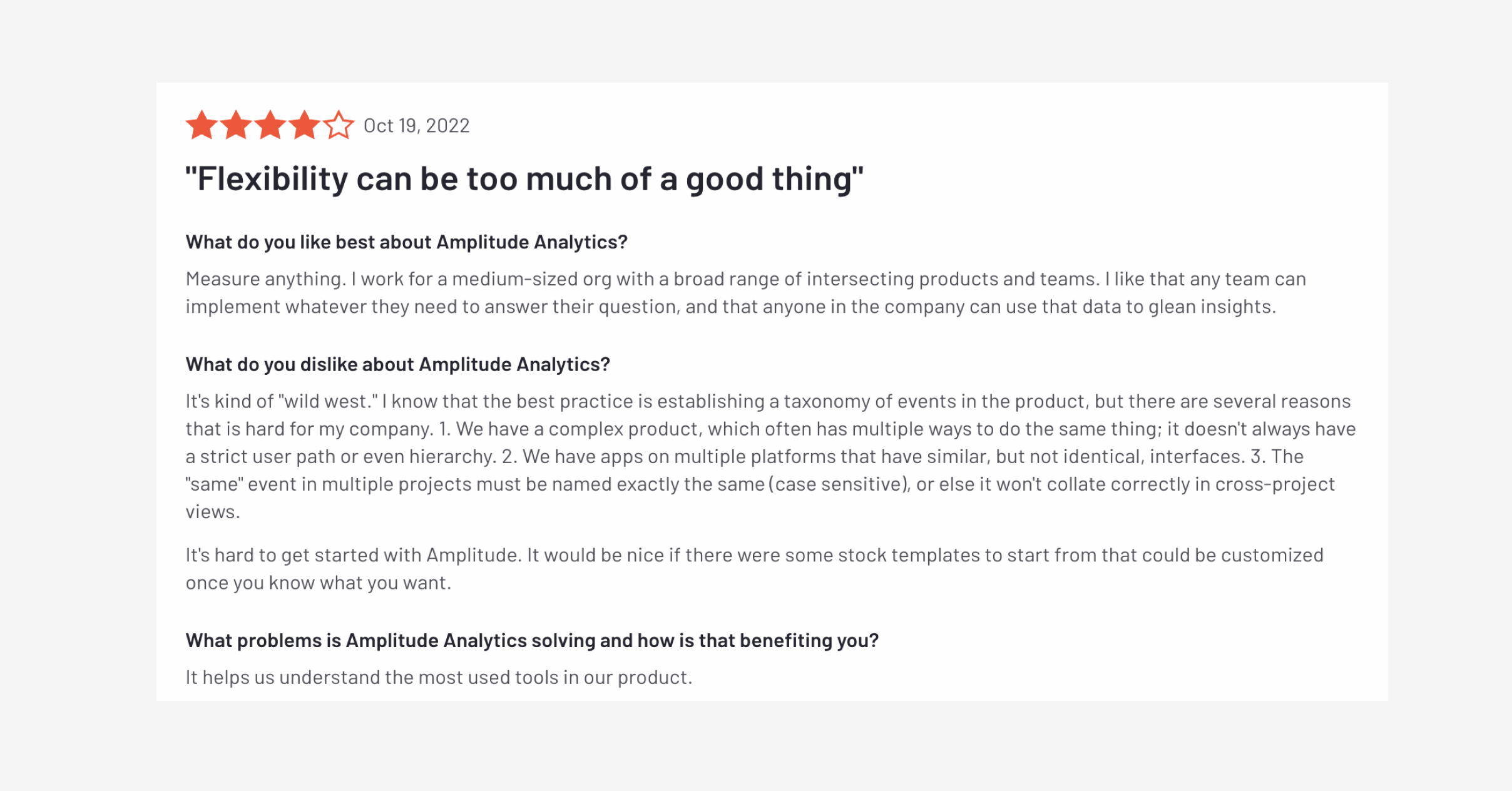Click the "What problems is Amplitude Analytics solving" heading
This screenshot has height=791, width=1512.
[x=532, y=640]
